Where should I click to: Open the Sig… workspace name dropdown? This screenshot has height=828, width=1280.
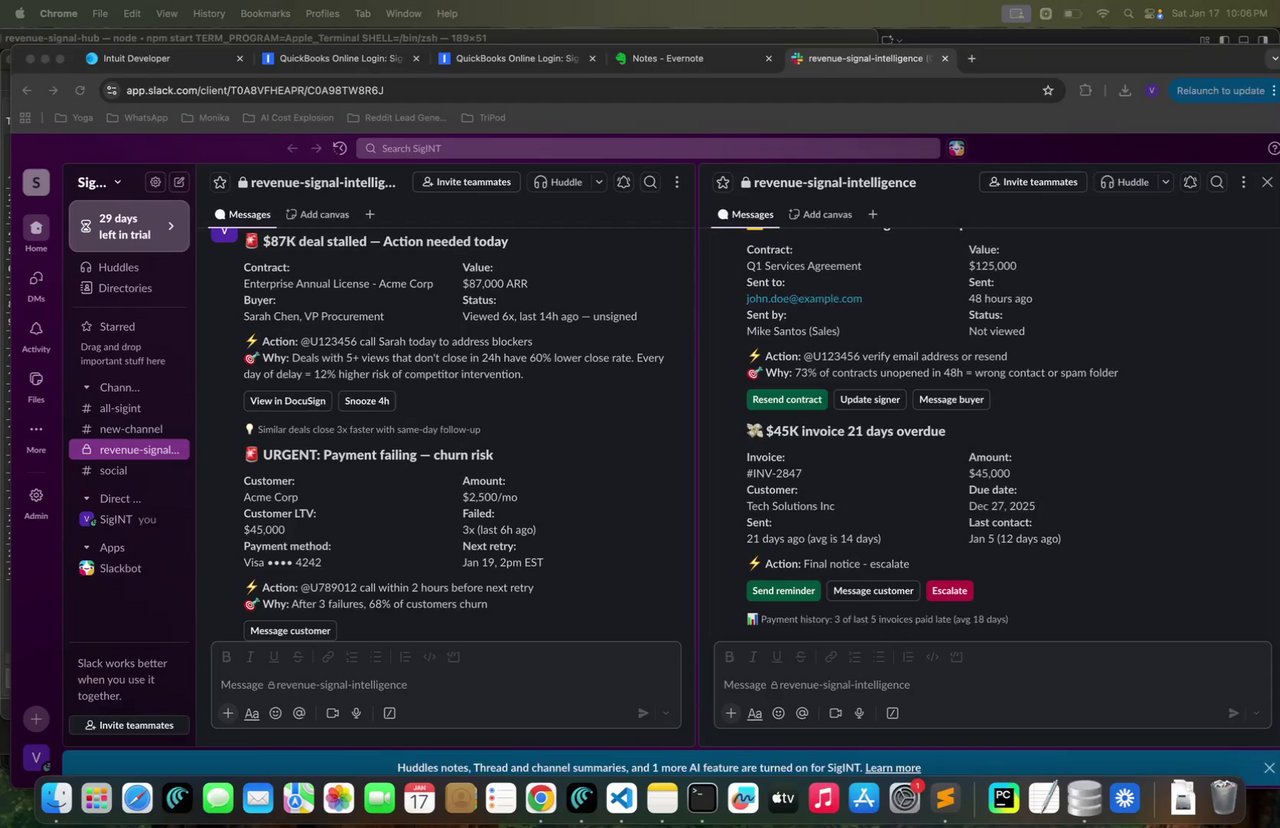point(100,182)
